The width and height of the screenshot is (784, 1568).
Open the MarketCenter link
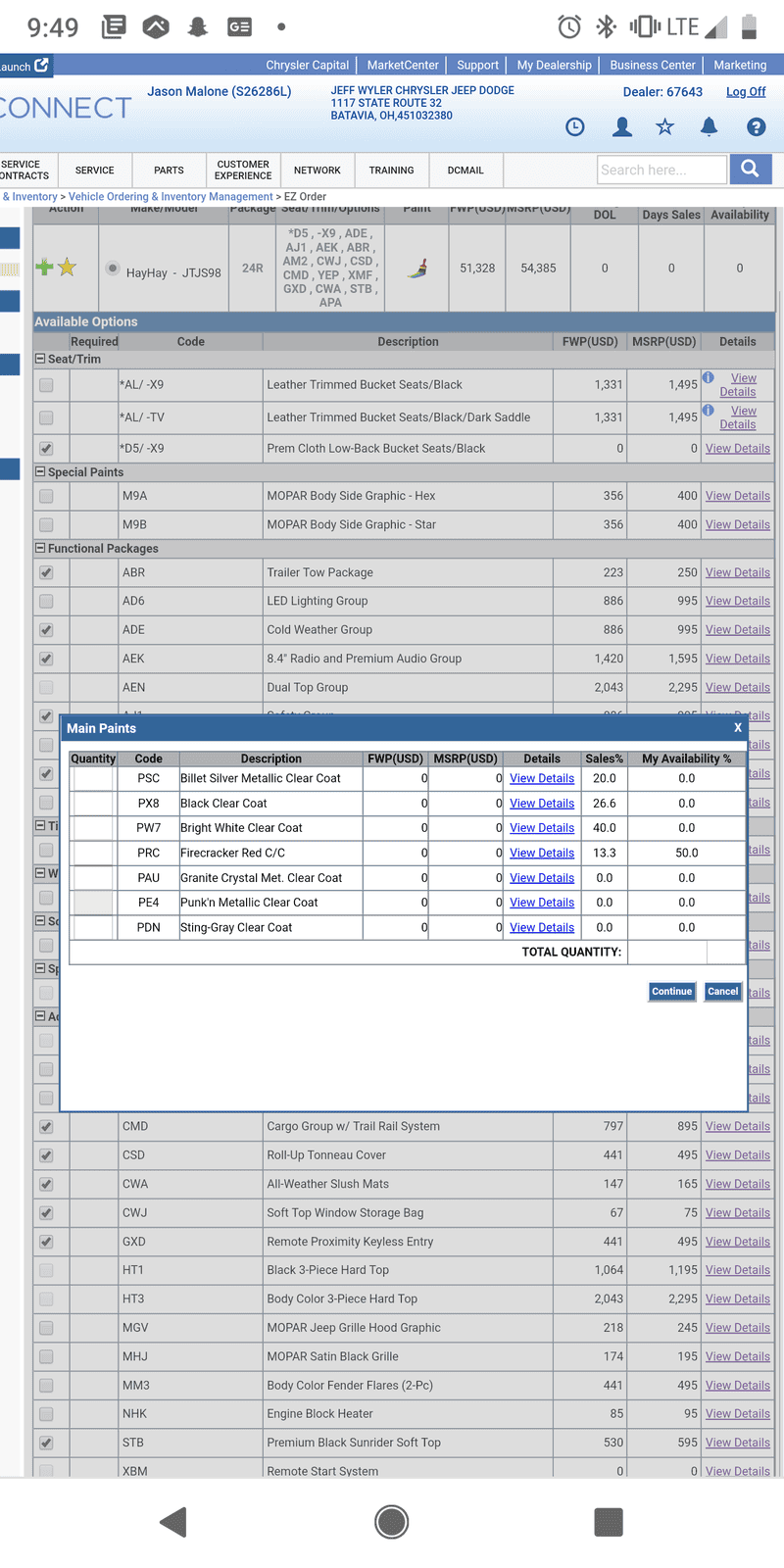tap(403, 65)
